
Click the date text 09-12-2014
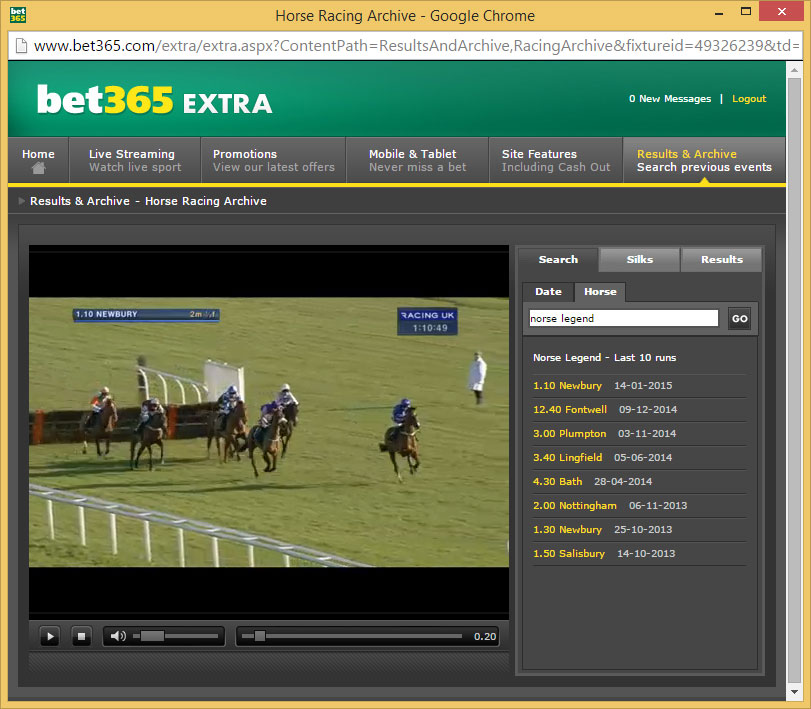click(648, 410)
